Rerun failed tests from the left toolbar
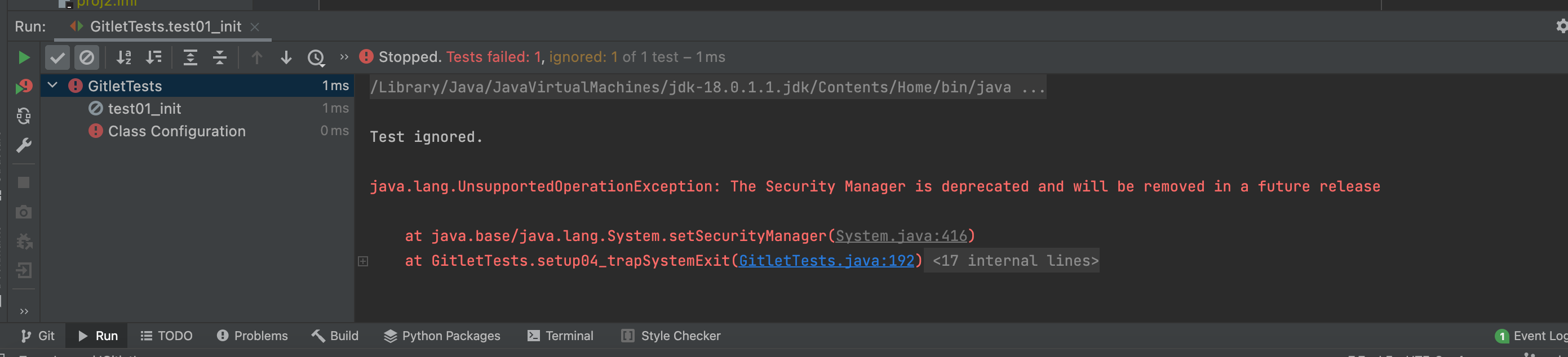Viewport: 1568px width, 357px height. [24, 87]
